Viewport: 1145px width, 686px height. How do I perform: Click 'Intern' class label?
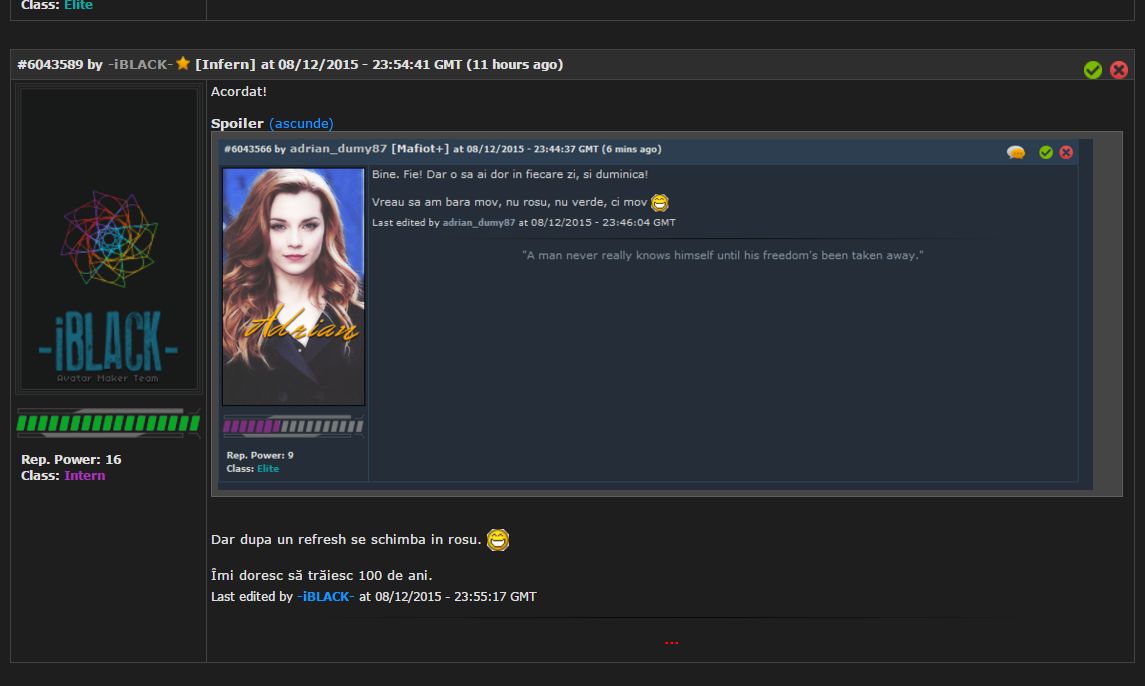(85, 476)
